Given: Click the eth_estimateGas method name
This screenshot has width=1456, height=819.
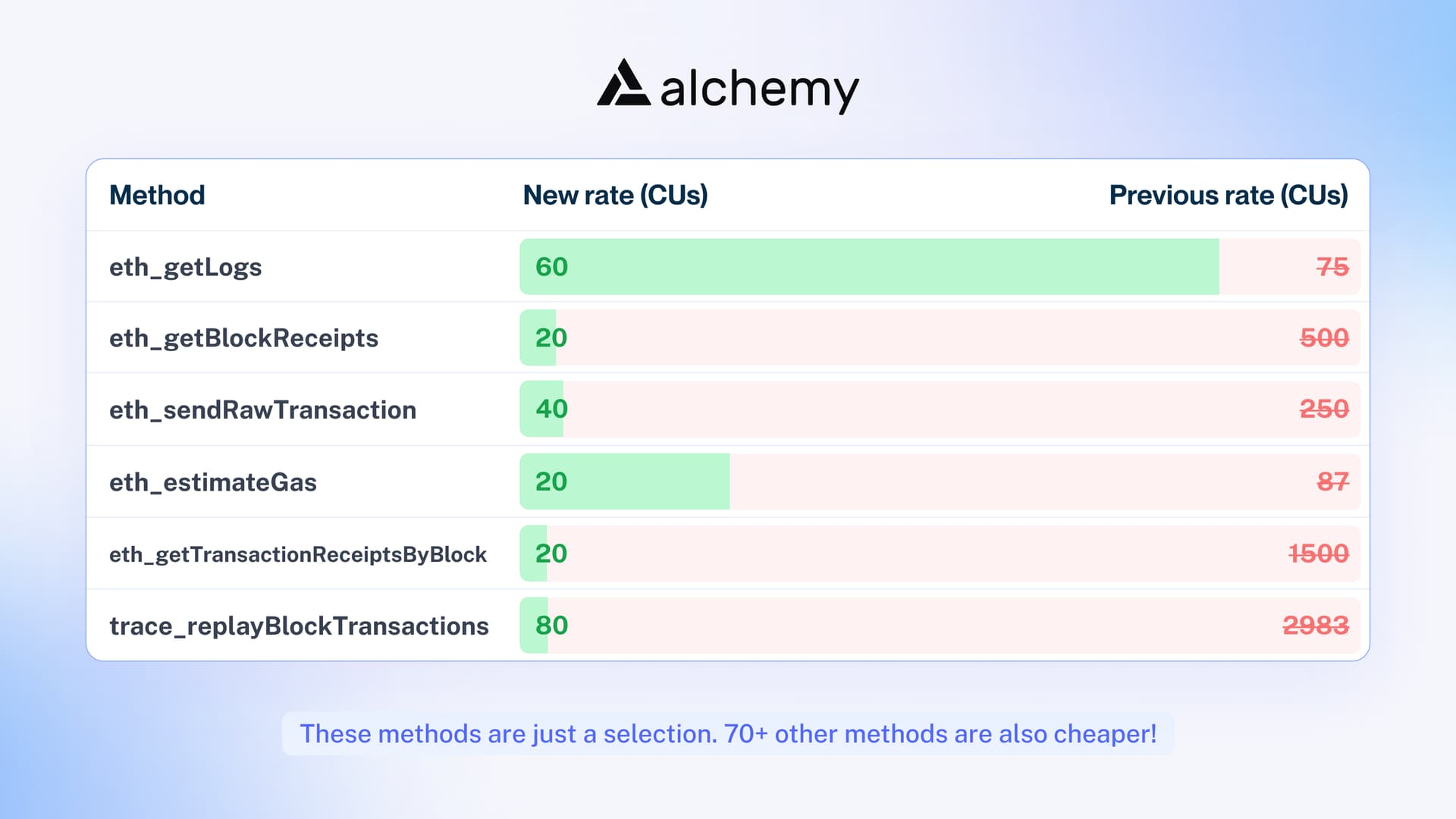Looking at the screenshot, I should (212, 482).
